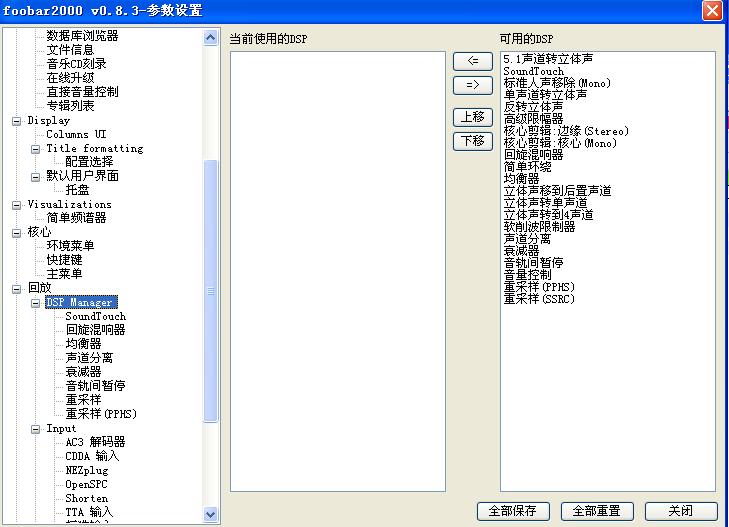Select AC3 解码器 in the tree
Screen dimensions: 729x527
point(95,442)
